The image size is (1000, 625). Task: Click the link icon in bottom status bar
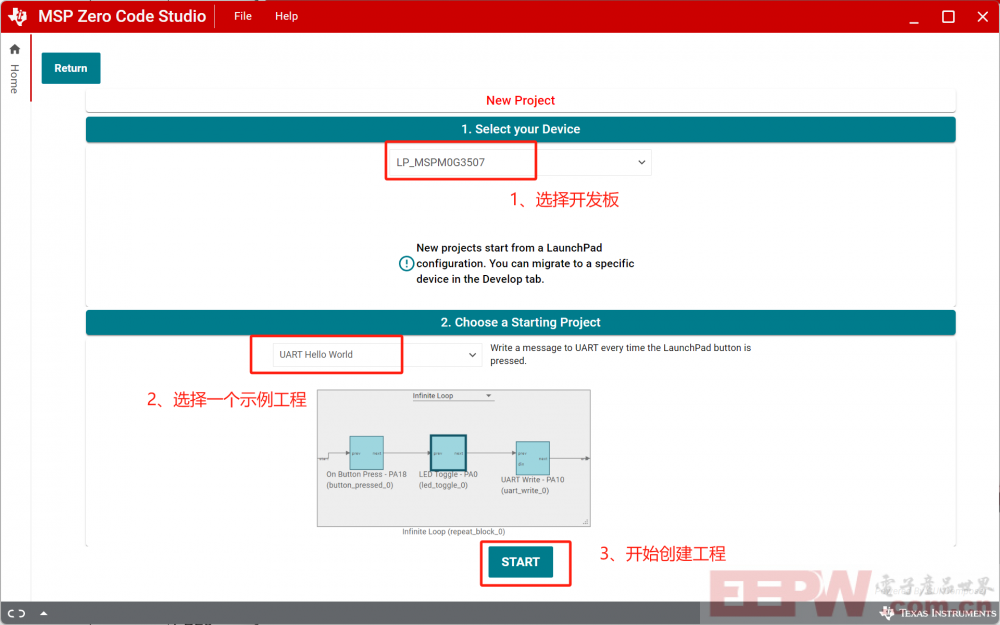17,614
